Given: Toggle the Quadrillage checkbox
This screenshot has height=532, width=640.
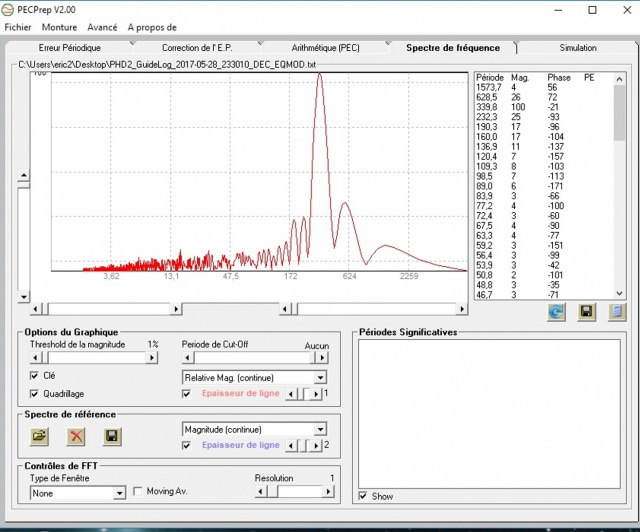Looking at the screenshot, I should tap(34, 394).
